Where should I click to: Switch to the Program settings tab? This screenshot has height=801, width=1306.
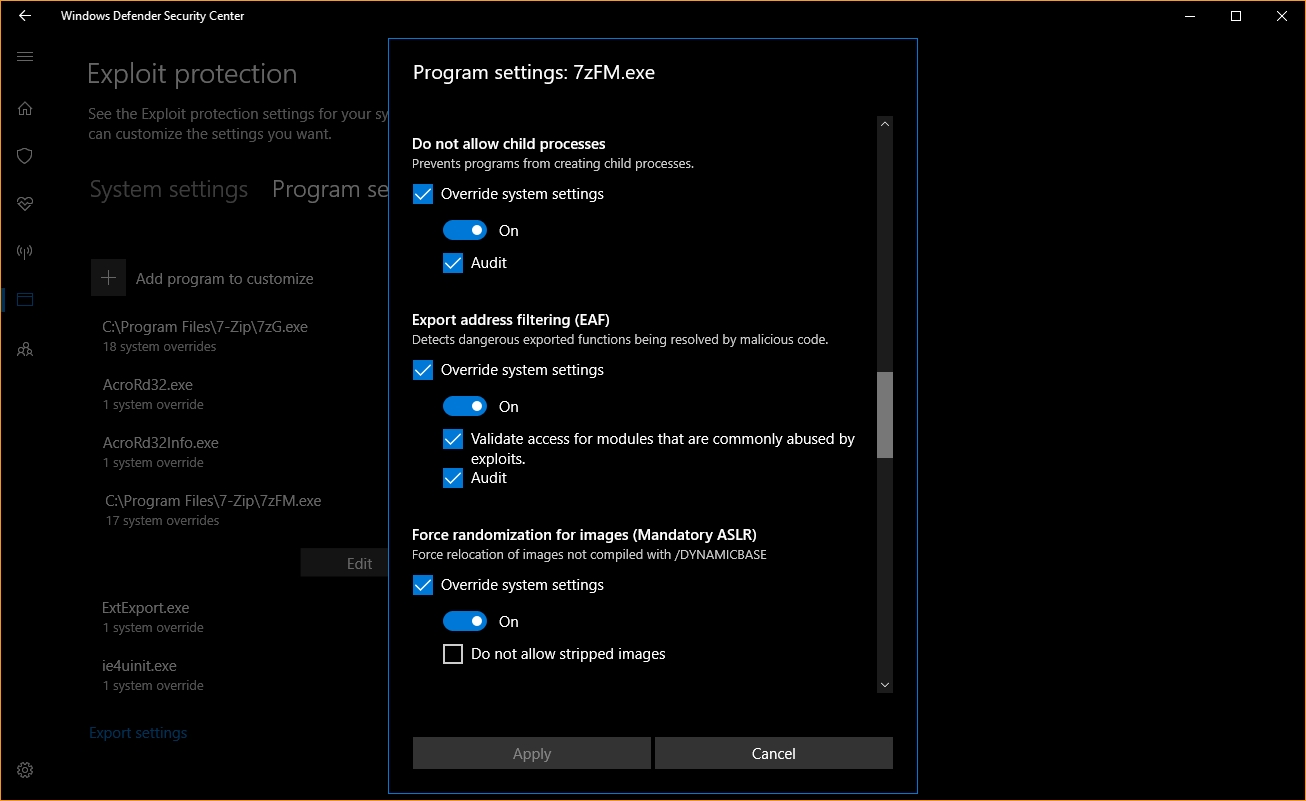point(330,190)
